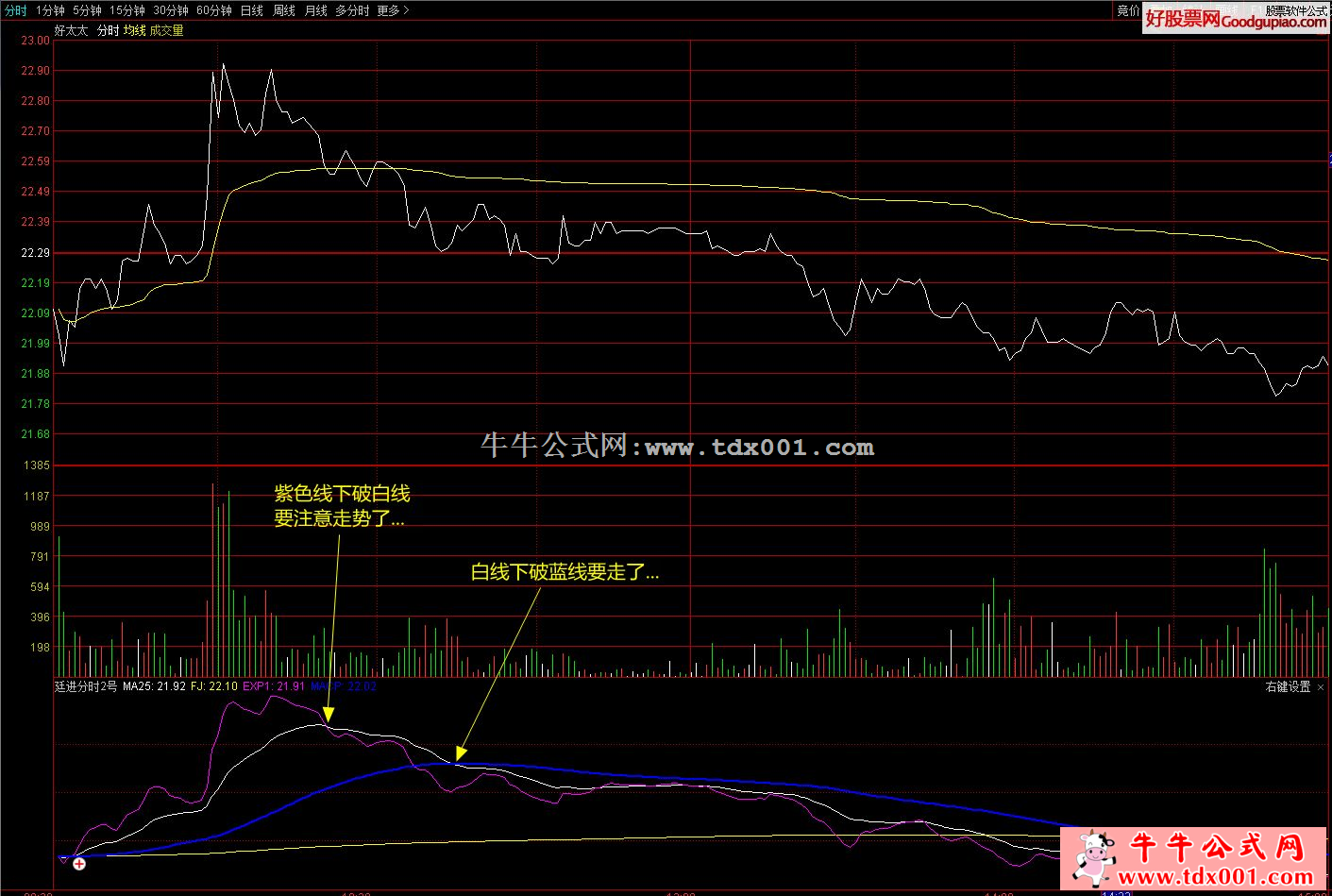This screenshot has width=1332, height=896.
Task: Click the 198 volume axis label
Action: tap(40, 648)
